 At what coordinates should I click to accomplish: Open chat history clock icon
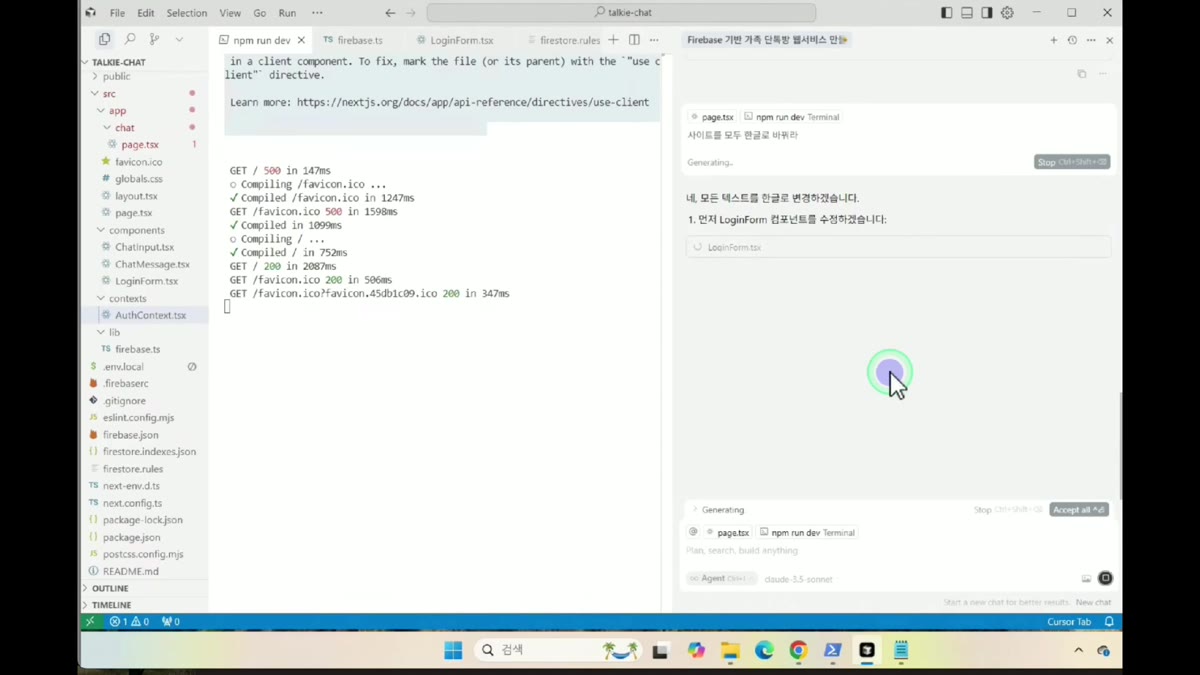1072,40
